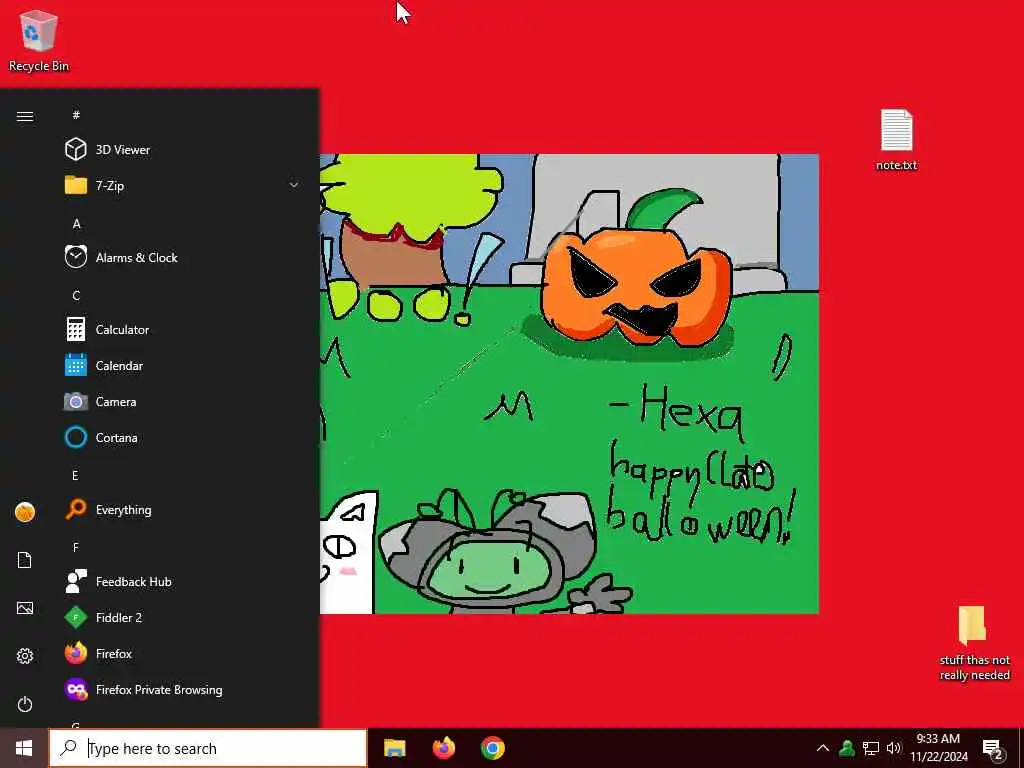1024x768 pixels.
Task: Click the user account avatar in Start
Action: click(25, 512)
